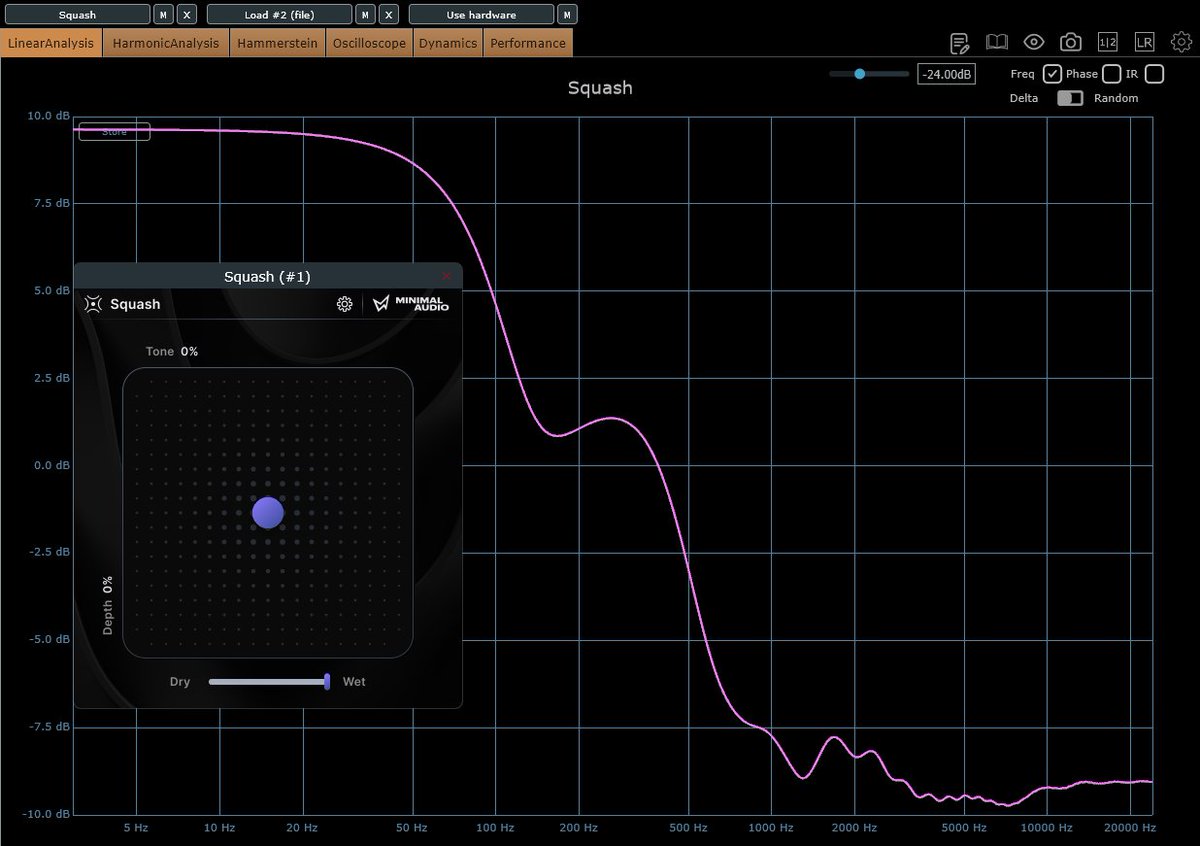1200x846 pixels.
Task: Remove the Squash plugin with X
Action: click(x=187, y=15)
